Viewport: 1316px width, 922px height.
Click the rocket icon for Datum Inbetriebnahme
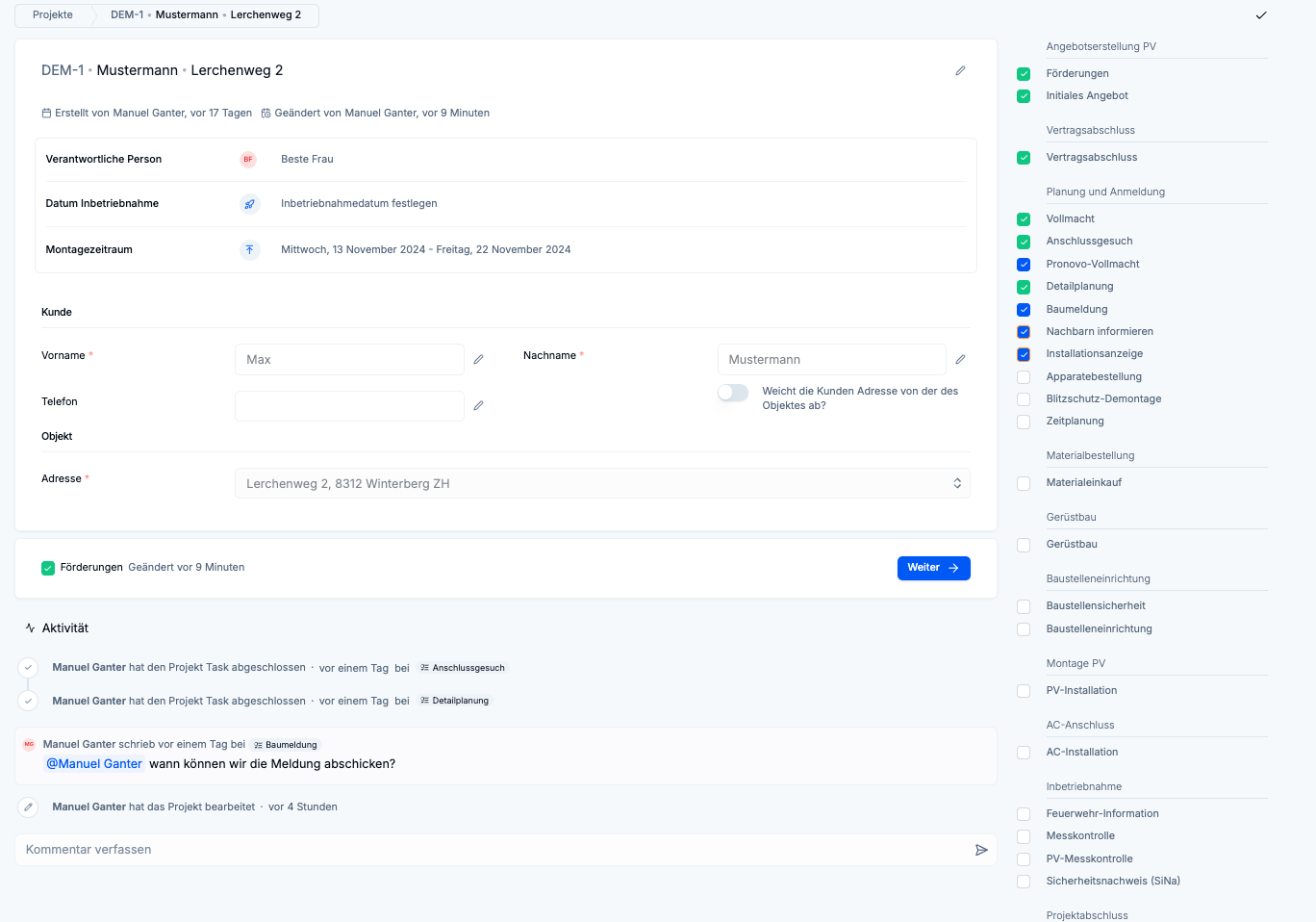click(249, 204)
